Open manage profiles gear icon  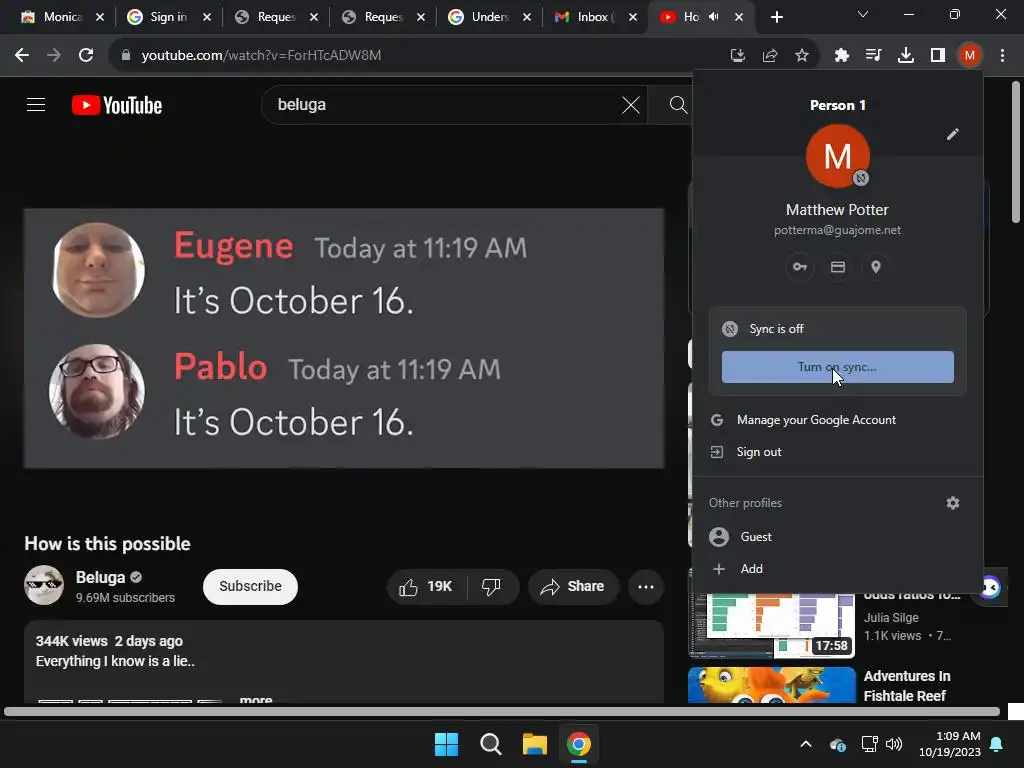click(953, 503)
